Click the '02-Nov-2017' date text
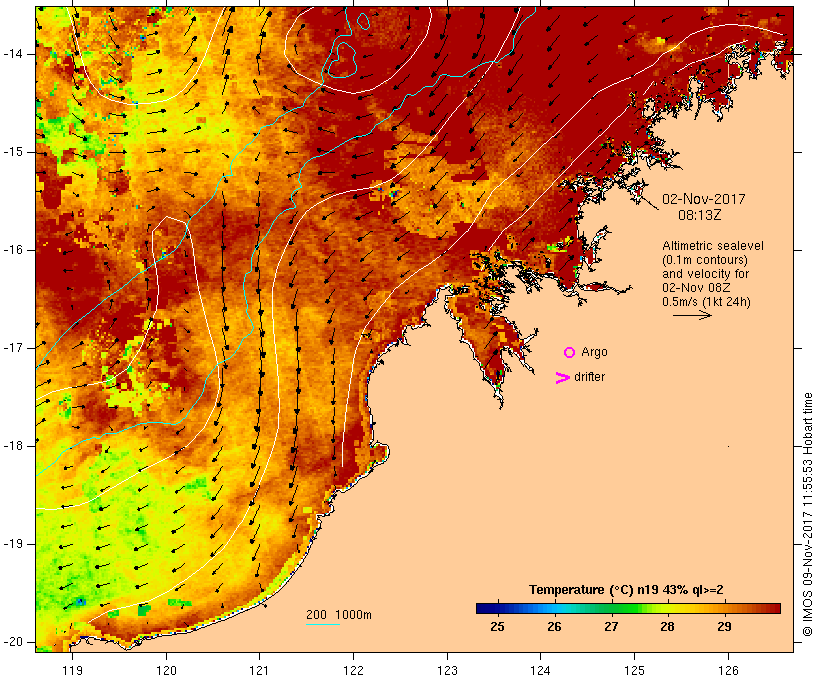 [x=703, y=199]
